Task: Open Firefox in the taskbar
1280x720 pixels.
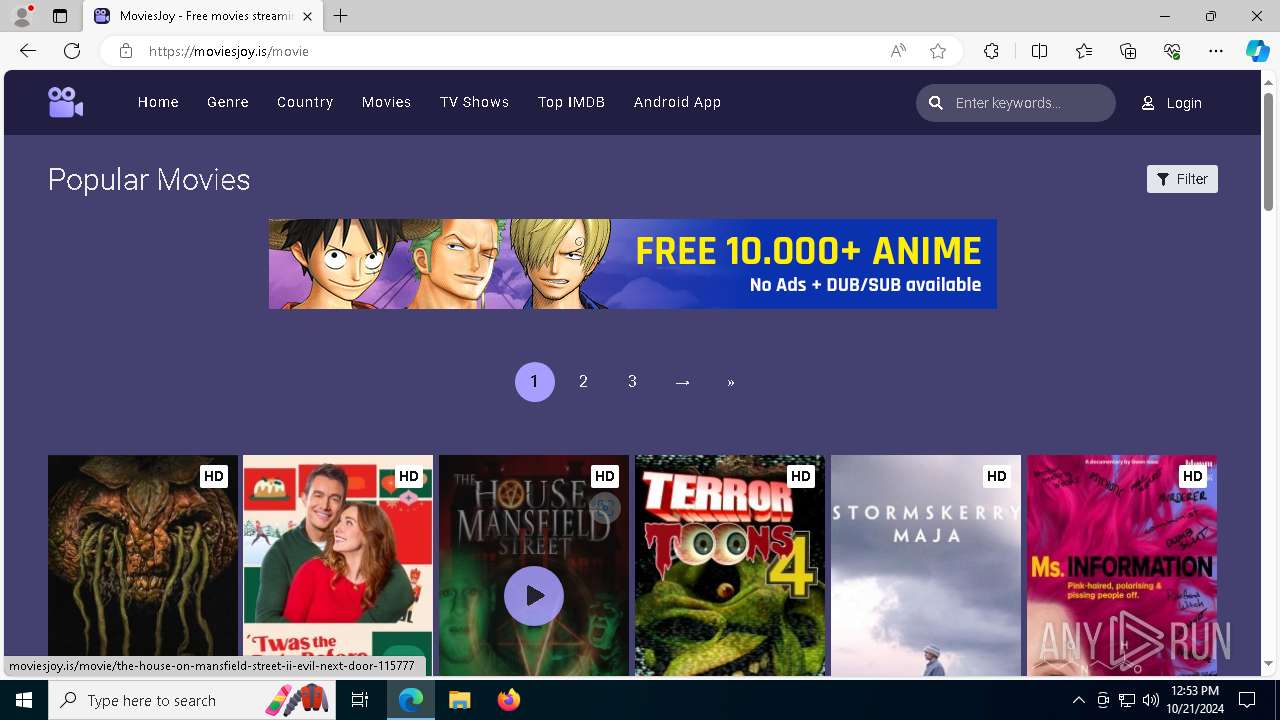Action: click(508, 700)
